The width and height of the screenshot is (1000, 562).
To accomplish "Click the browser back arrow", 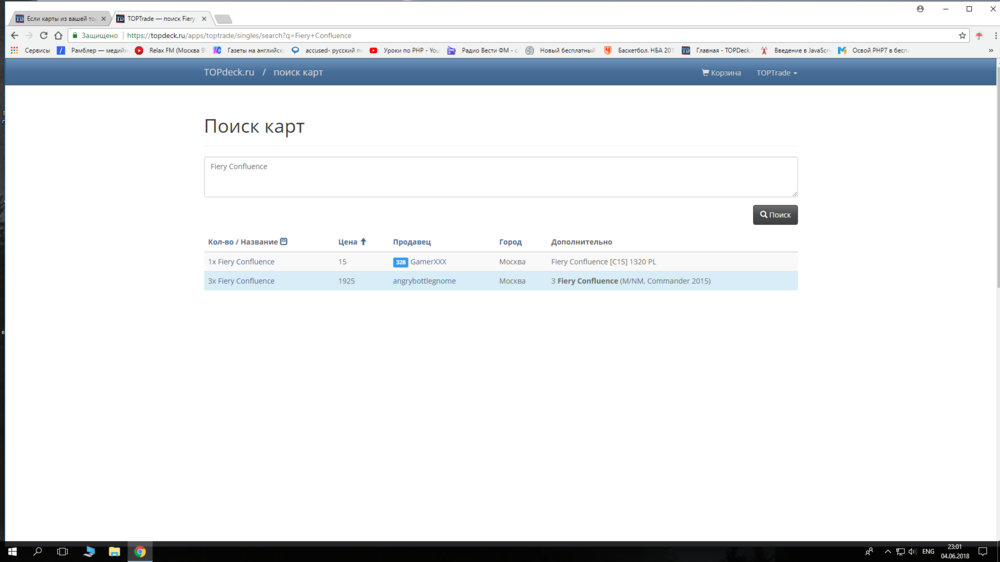I will pos(14,35).
